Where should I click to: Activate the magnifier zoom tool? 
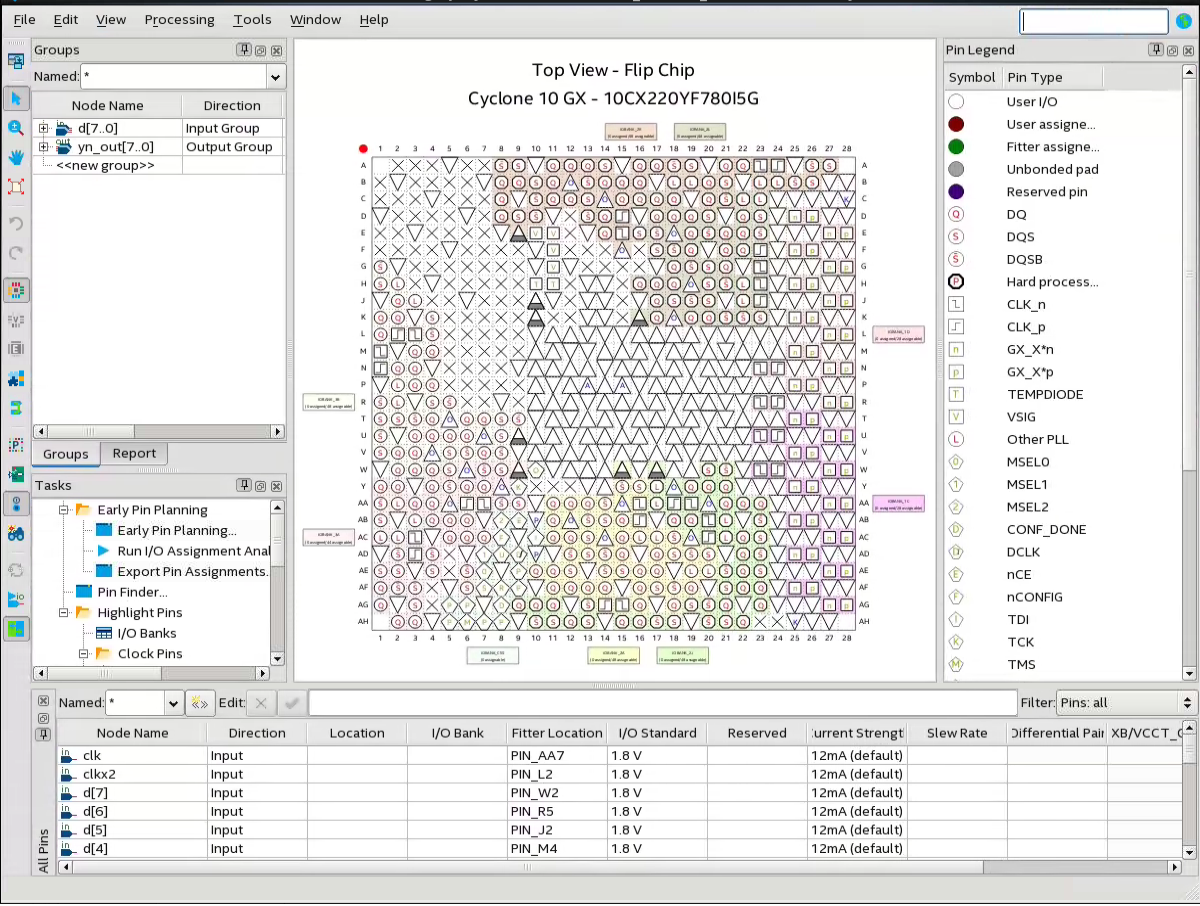[16, 128]
